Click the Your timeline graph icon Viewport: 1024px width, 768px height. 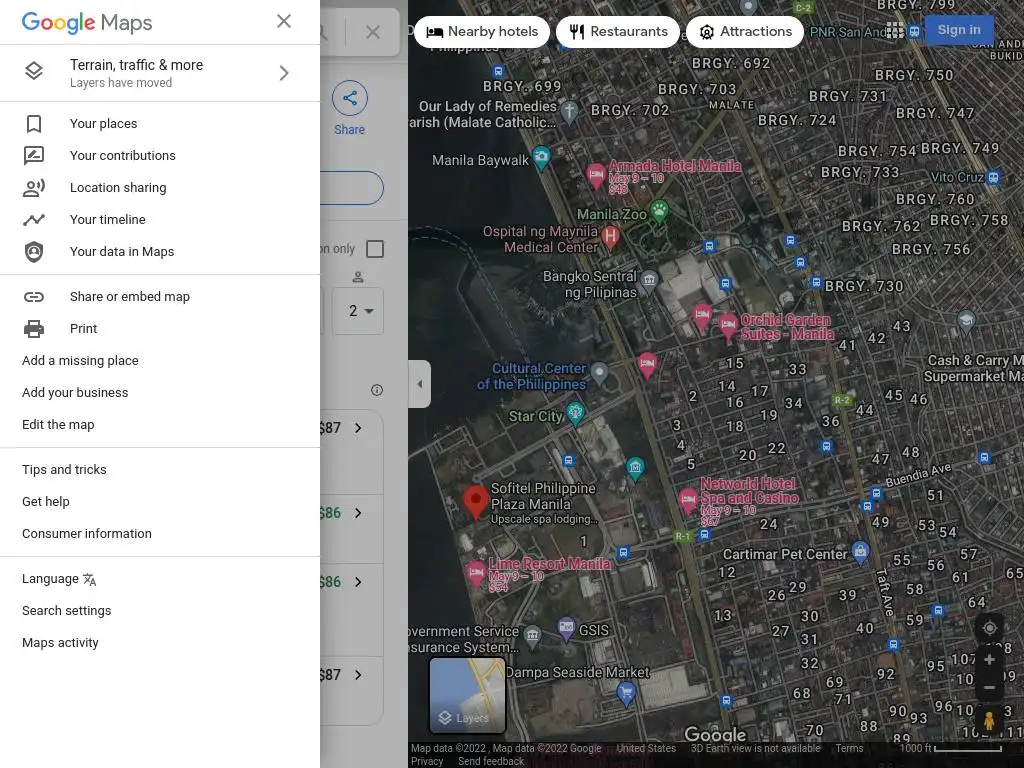click(34, 220)
